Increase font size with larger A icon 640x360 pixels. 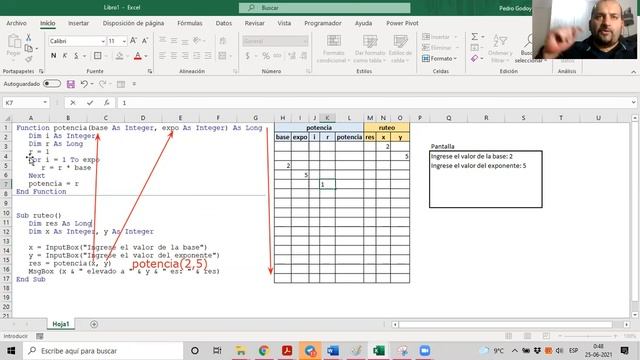click(x=133, y=41)
